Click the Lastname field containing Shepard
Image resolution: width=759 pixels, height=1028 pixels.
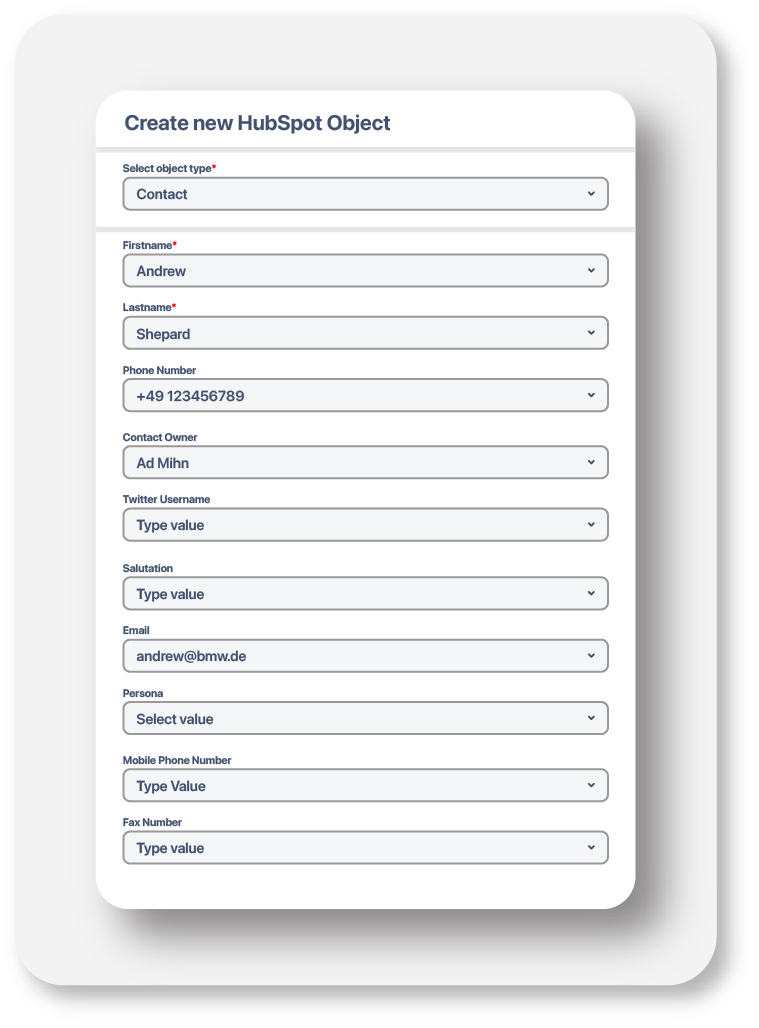(x=365, y=333)
